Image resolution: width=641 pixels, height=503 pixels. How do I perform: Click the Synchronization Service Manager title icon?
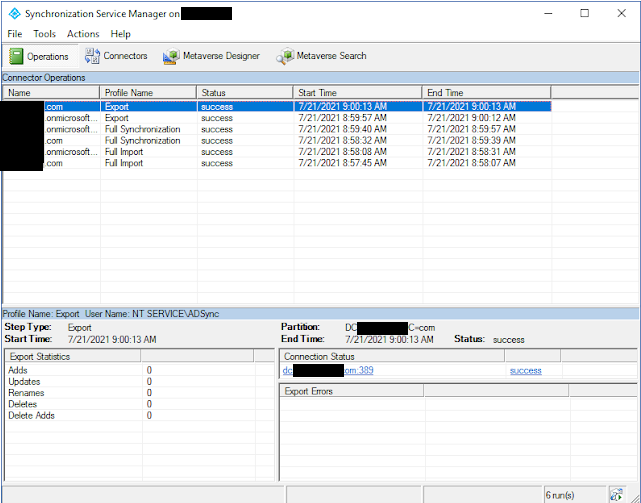(x=14, y=13)
